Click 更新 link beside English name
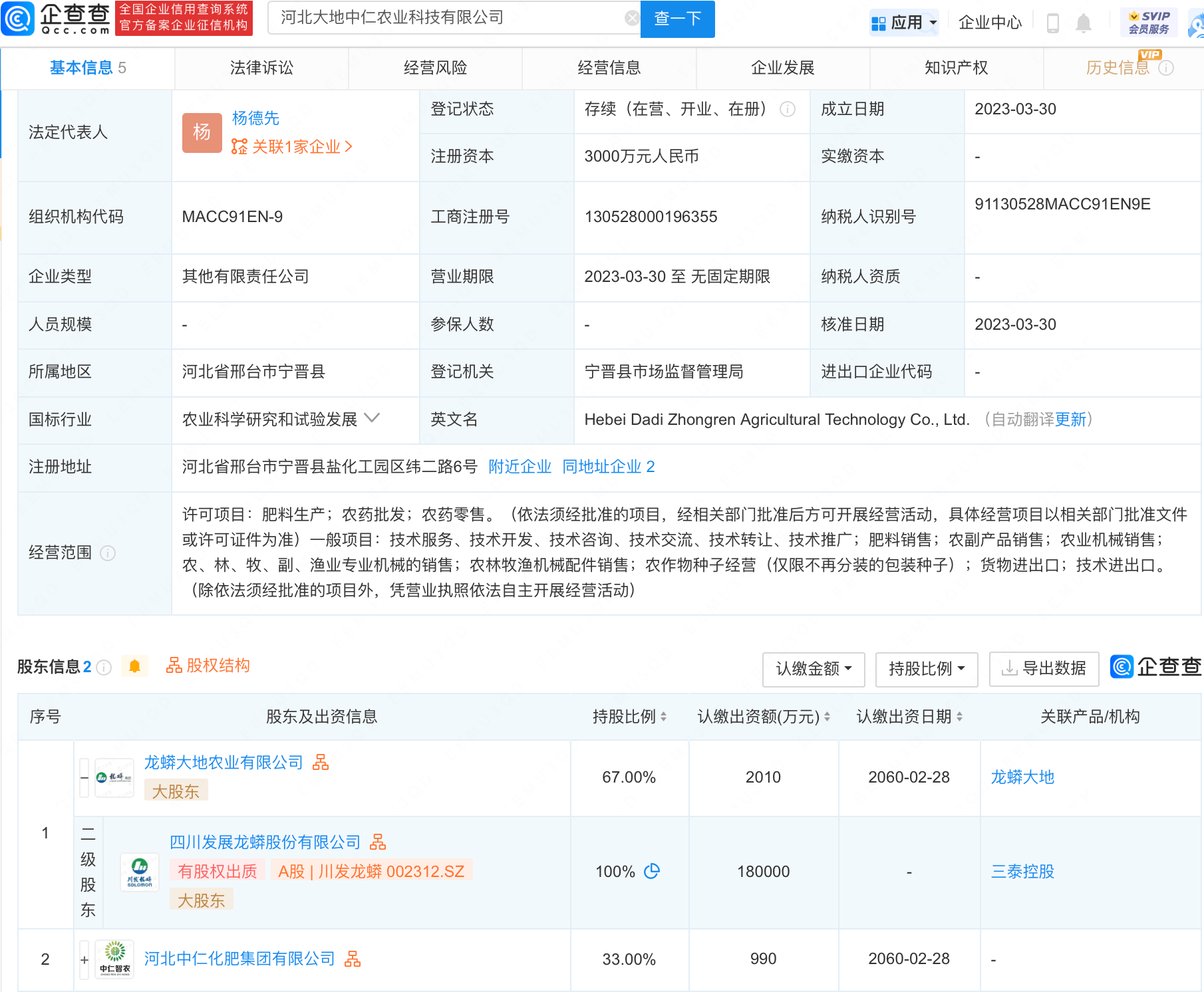Screen dimensions: 1204x992 pos(1070,420)
